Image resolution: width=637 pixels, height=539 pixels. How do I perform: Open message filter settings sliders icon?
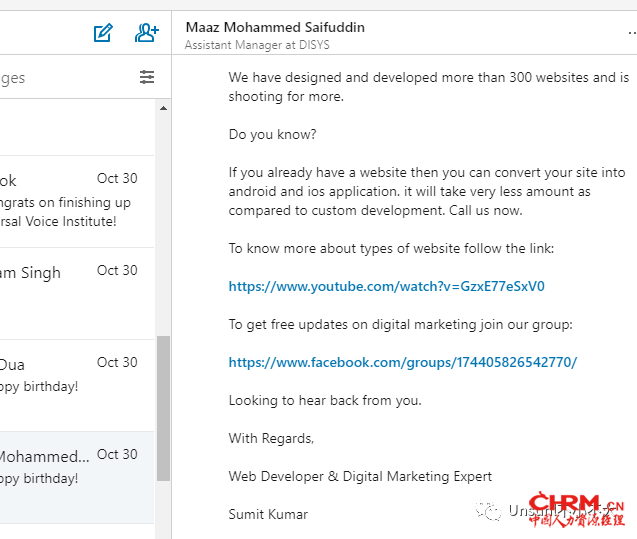tap(147, 77)
